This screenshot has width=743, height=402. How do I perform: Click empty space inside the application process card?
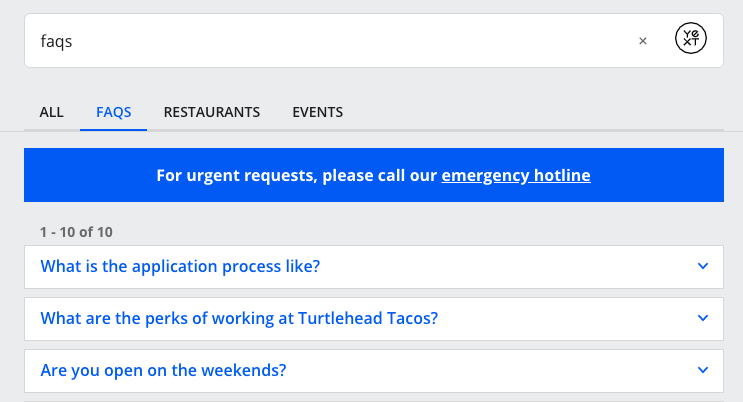tap(507, 267)
